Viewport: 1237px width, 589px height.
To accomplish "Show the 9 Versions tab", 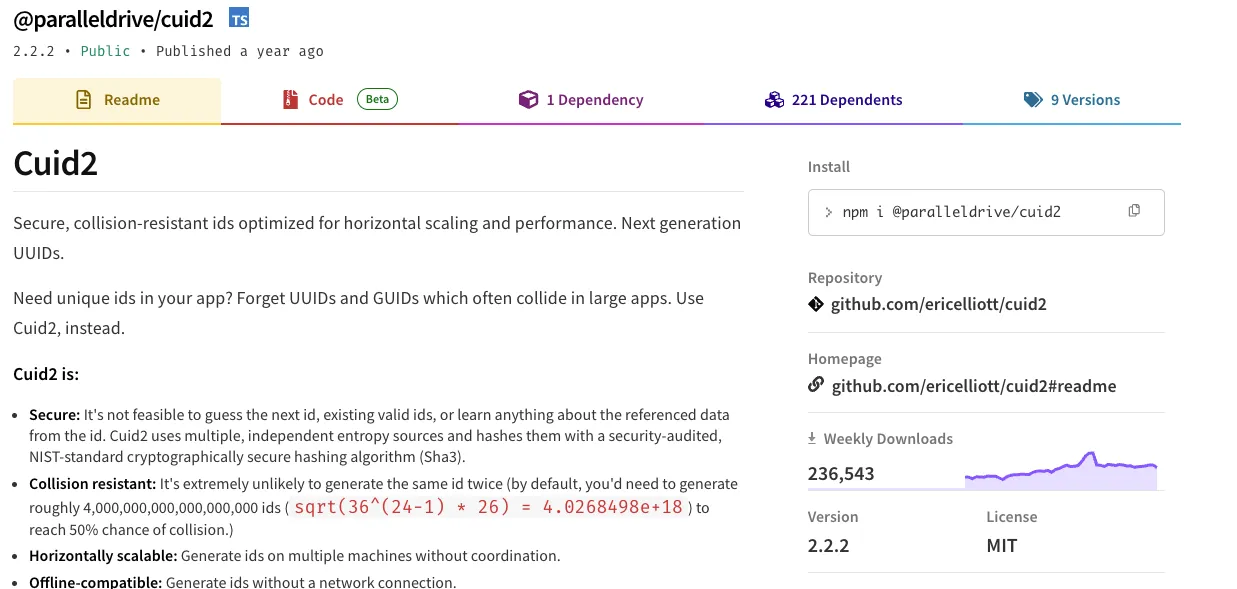I will [1084, 100].
